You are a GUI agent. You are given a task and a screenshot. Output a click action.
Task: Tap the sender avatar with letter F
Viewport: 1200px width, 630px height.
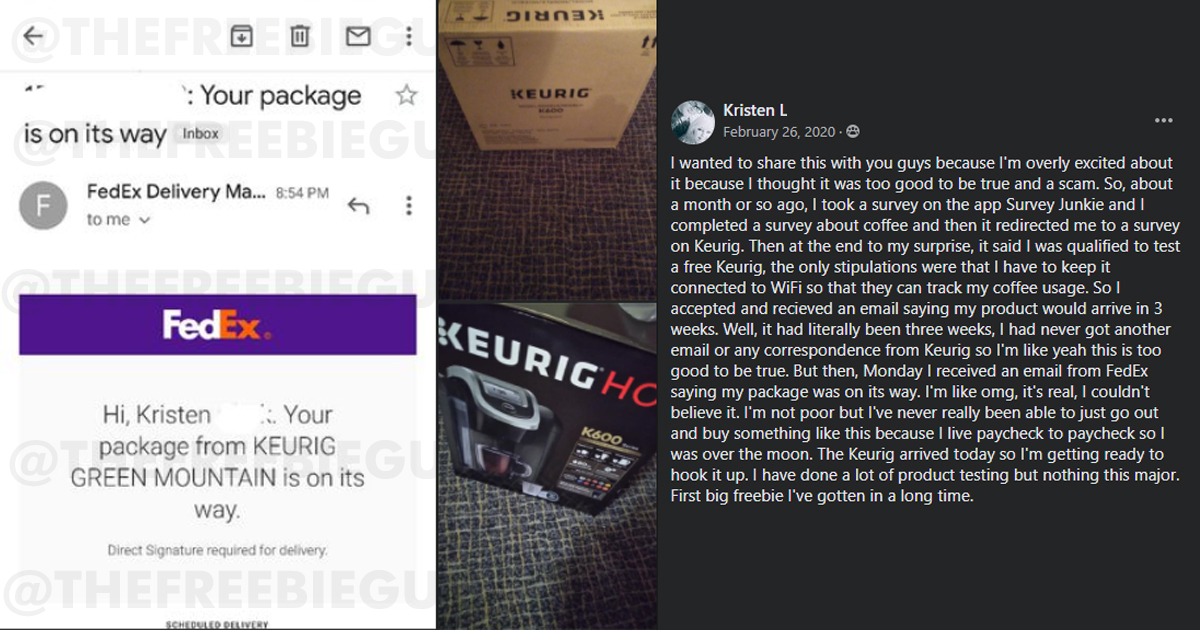pyautogui.click(x=42, y=205)
